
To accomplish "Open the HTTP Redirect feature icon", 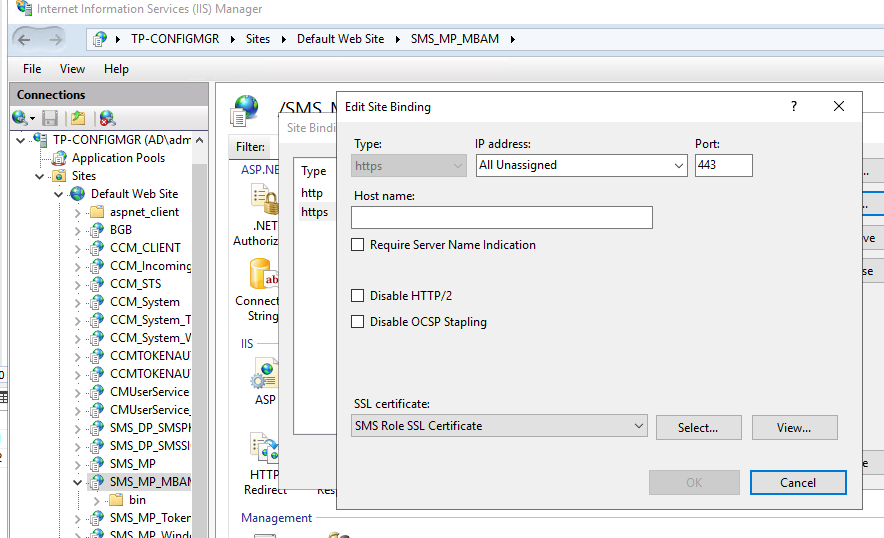I will (264, 448).
